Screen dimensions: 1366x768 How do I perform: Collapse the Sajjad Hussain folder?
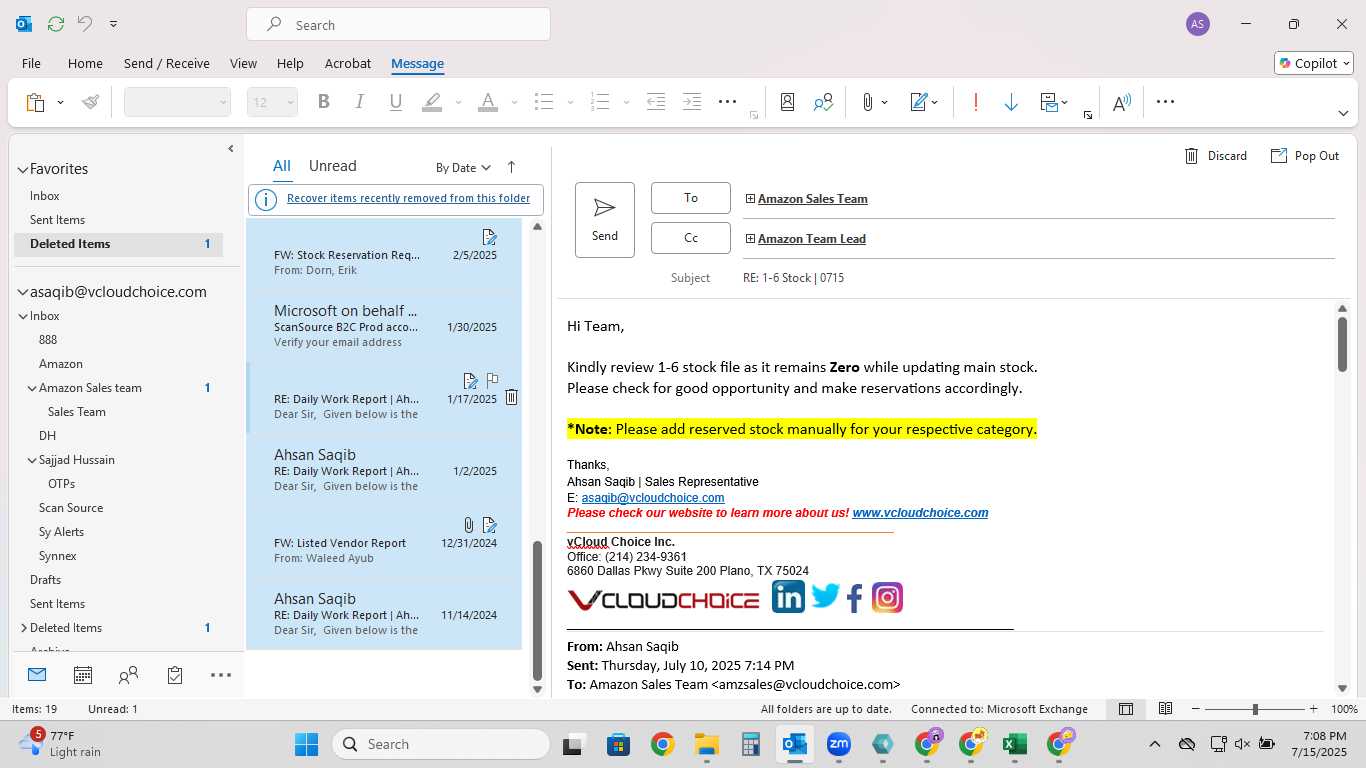coord(32,460)
